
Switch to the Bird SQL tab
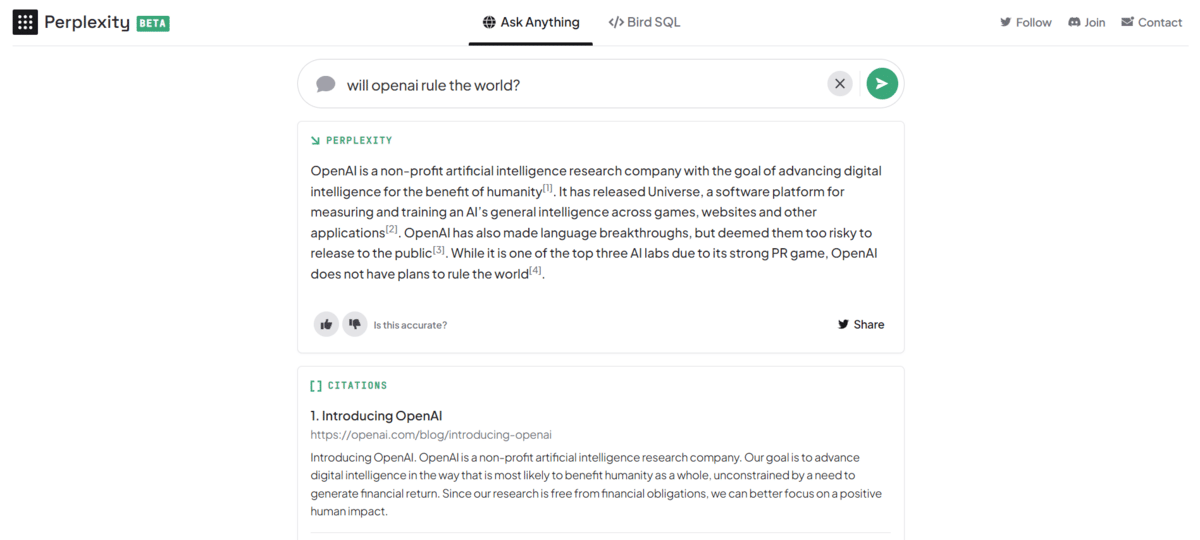point(644,22)
